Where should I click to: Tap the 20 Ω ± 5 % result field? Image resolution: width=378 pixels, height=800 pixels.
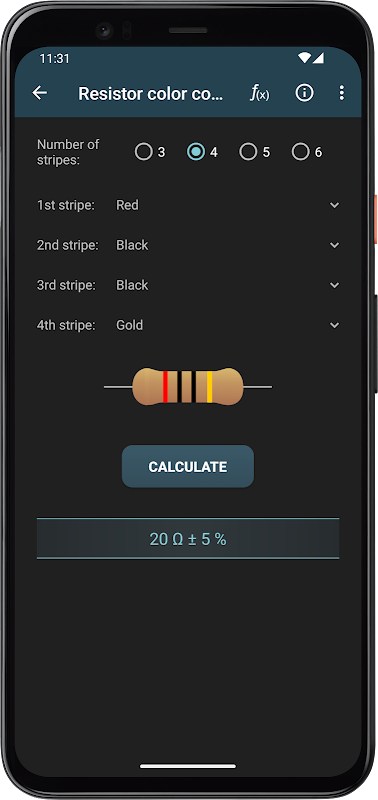(188, 538)
